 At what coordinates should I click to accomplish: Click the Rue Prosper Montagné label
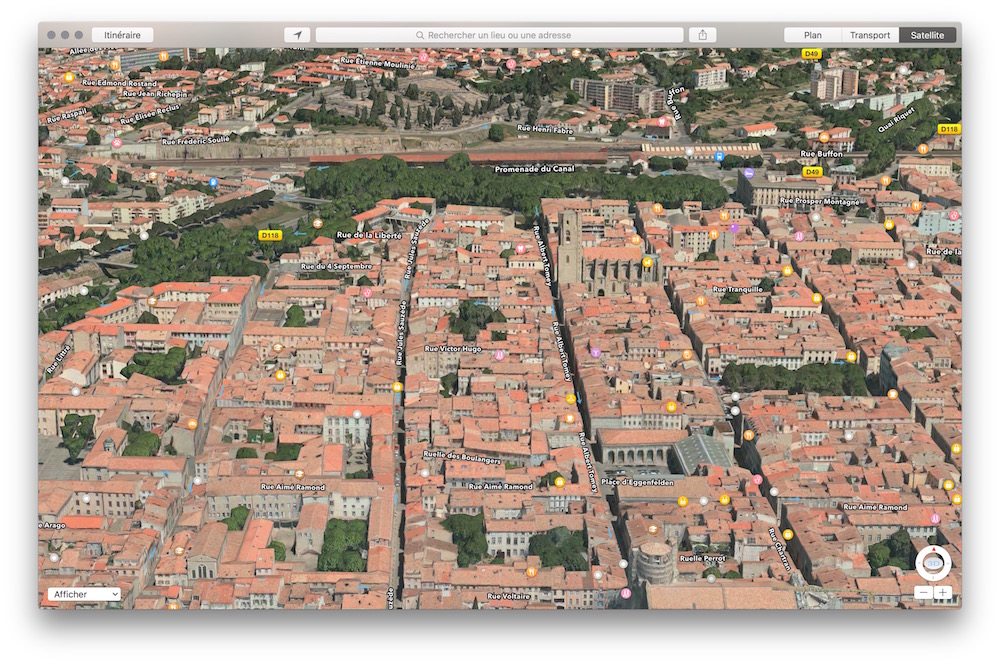point(820,201)
